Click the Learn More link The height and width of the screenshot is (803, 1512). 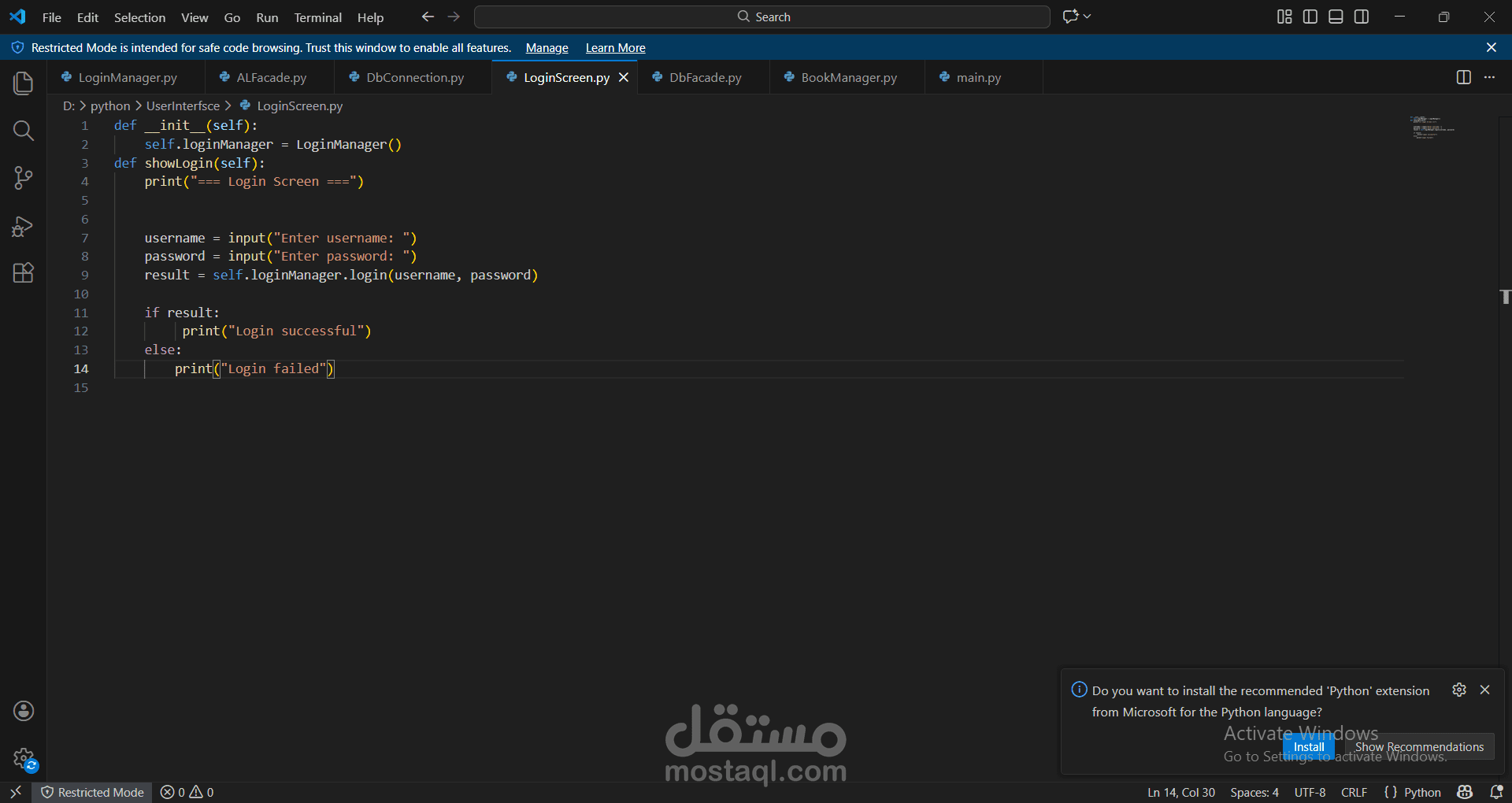coord(615,48)
